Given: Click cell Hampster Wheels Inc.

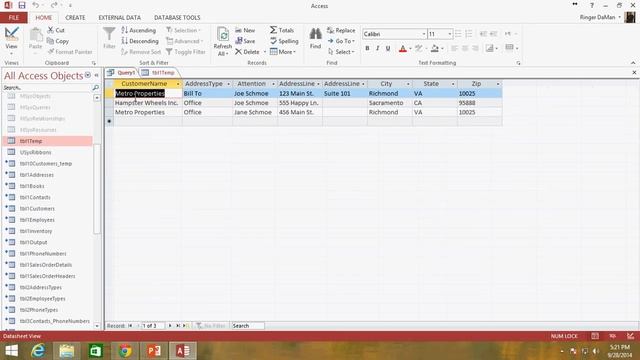Looking at the screenshot, I should coord(147,103).
